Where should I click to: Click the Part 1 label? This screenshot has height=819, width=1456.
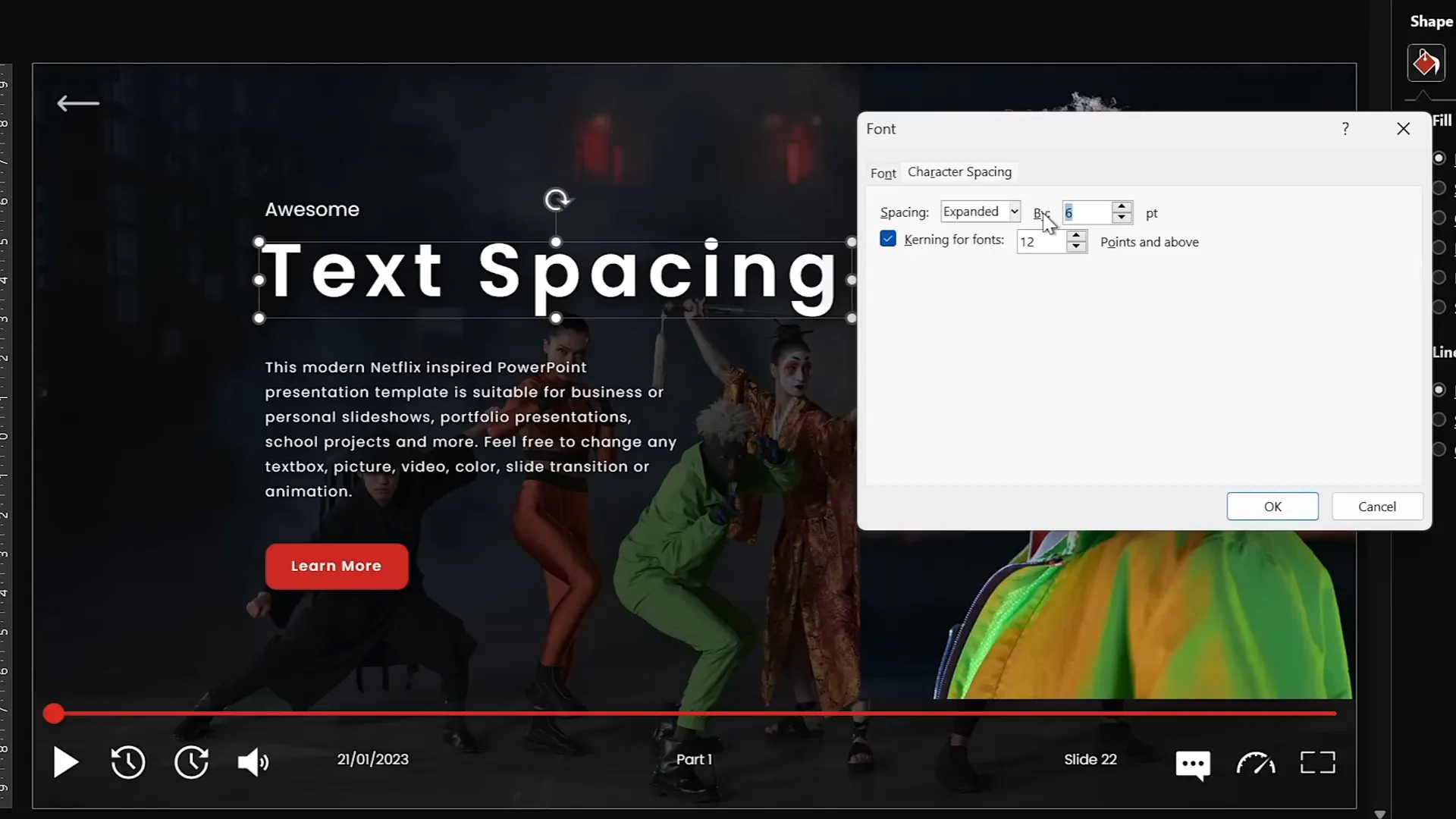[x=694, y=759]
